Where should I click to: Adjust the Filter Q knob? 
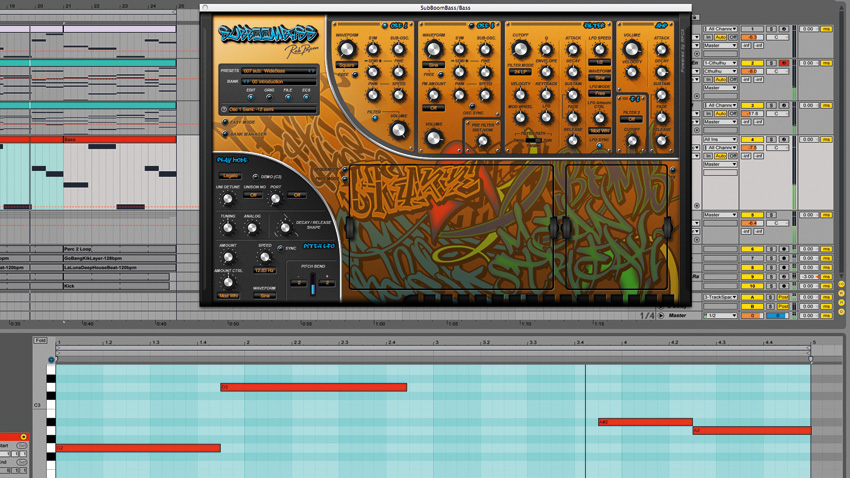point(546,50)
